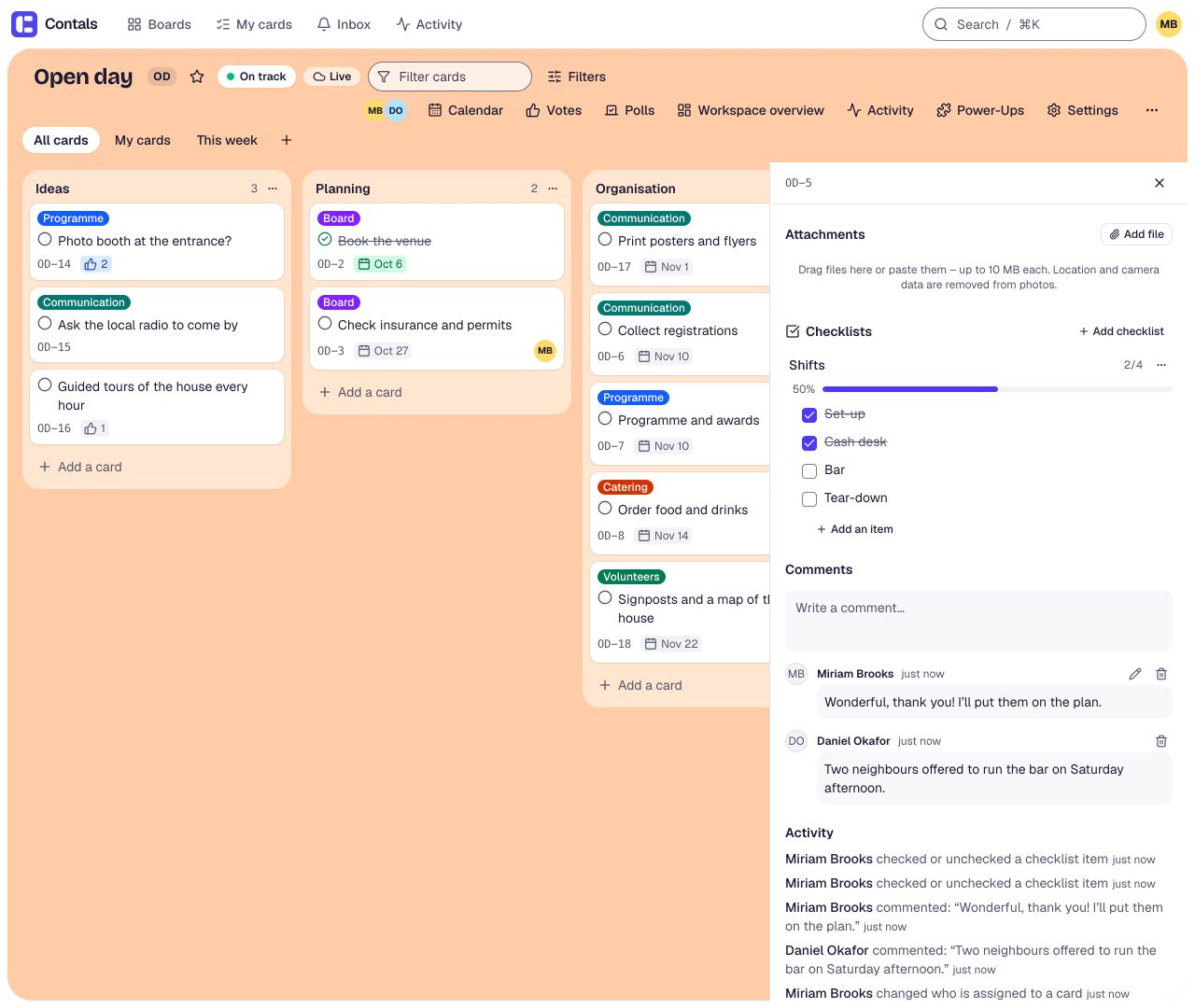This screenshot has height=1008, width=1195.
Task: Click the Shifts checklist progress bar
Action: click(997, 389)
